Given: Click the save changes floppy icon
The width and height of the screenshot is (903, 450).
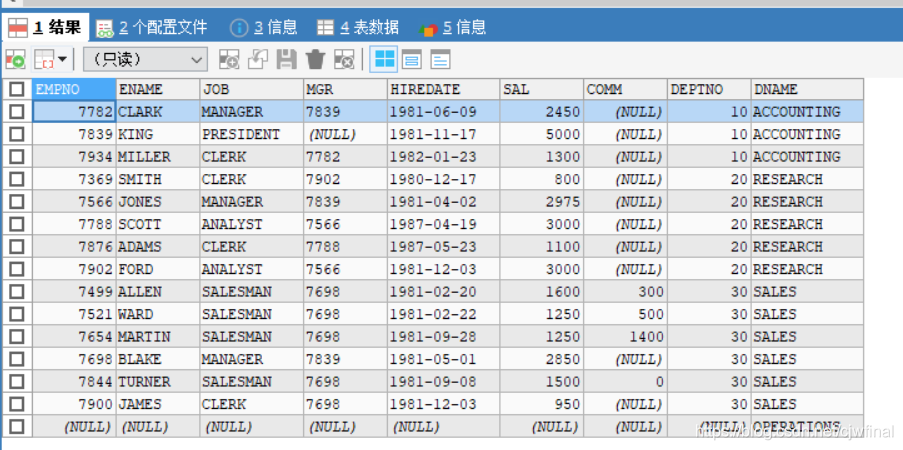Looking at the screenshot, I should [286, 59].
